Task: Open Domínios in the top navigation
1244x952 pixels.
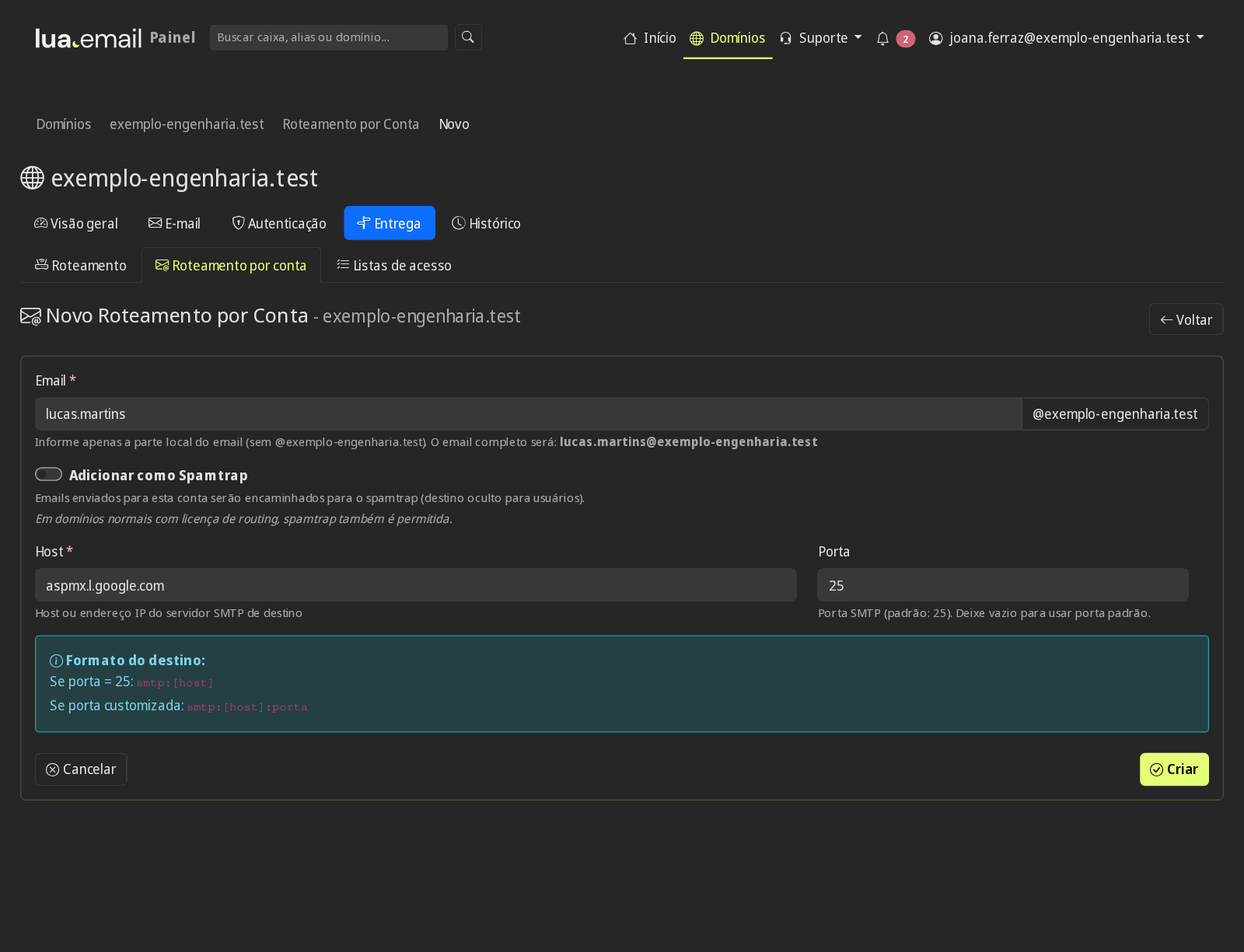Action: pyautogui.click(x=728, y=38)
